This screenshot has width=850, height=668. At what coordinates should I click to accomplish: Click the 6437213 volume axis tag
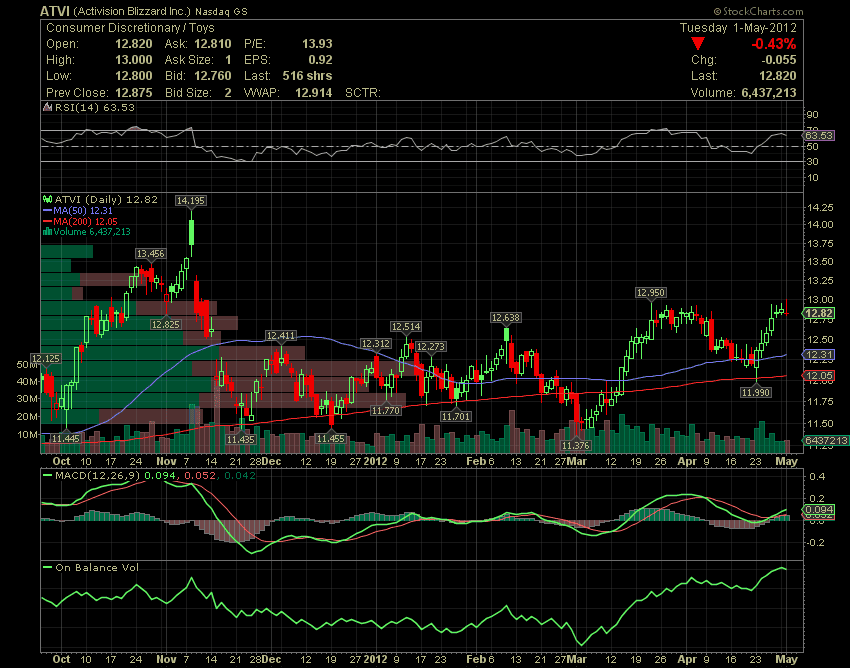pos(825,440)
